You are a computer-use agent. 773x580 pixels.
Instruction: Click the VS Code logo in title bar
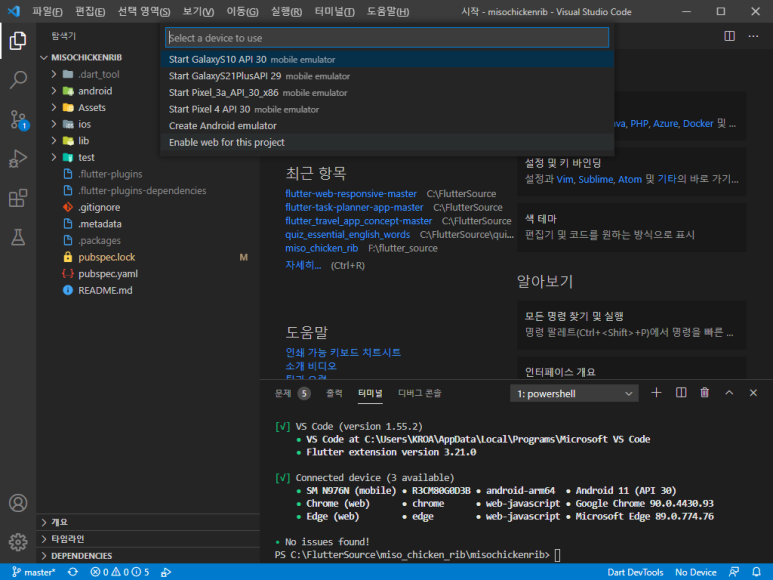coord(14,11)
